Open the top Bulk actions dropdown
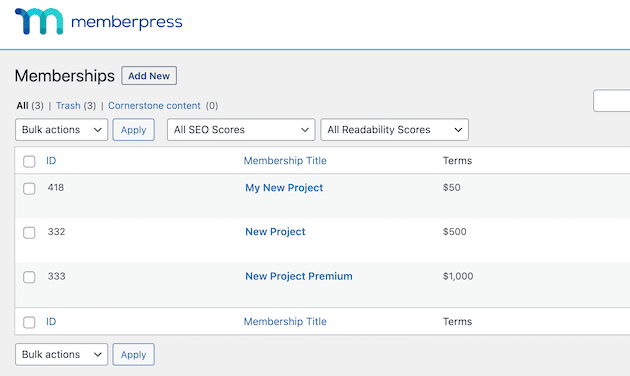The height and width of the screenshot is (376, 630). [x=61, y=130]
